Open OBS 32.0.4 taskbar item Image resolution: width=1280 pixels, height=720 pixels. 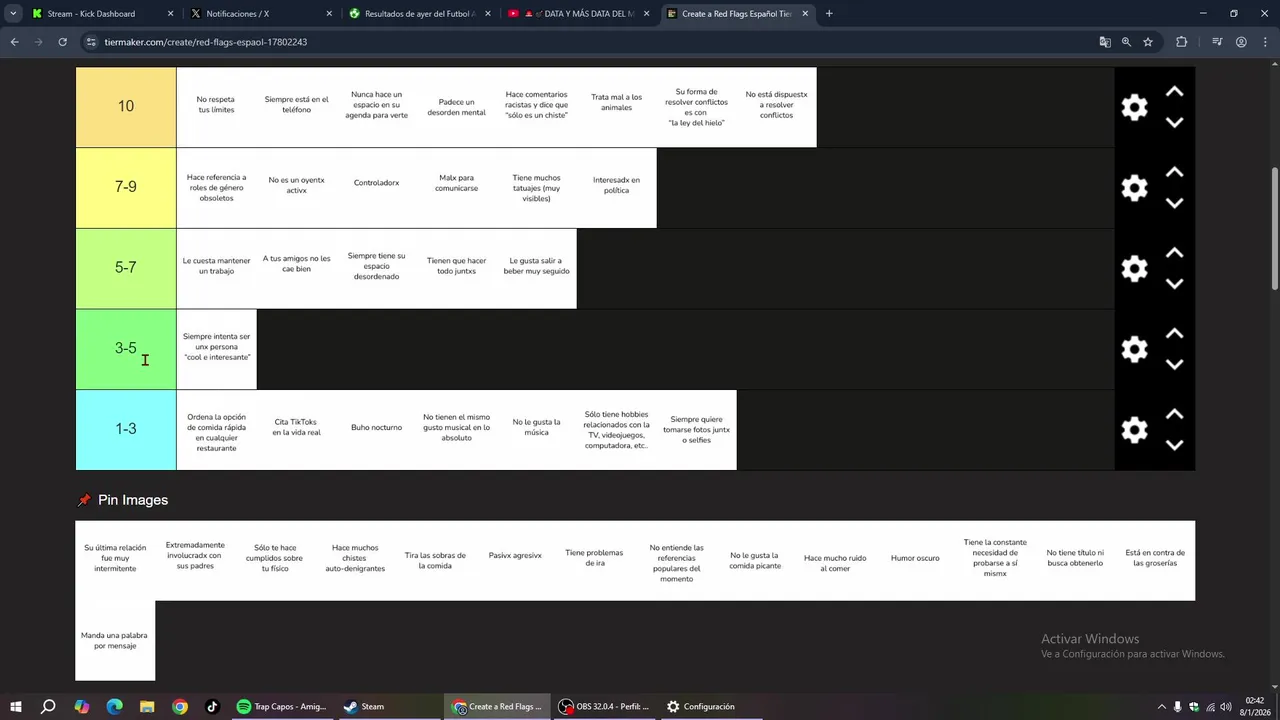(604, 706)
